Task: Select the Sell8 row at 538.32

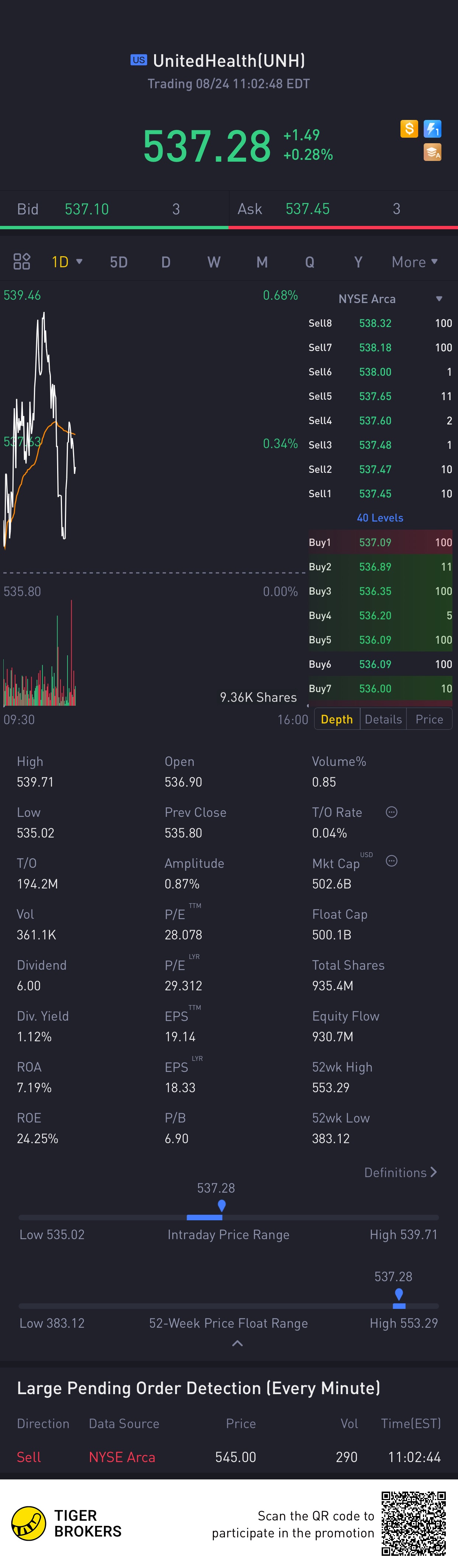Action: click(380, 323)
